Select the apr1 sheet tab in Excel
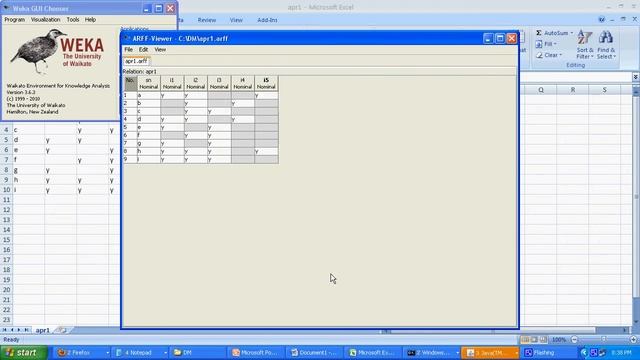 click(x=42, y=330)
